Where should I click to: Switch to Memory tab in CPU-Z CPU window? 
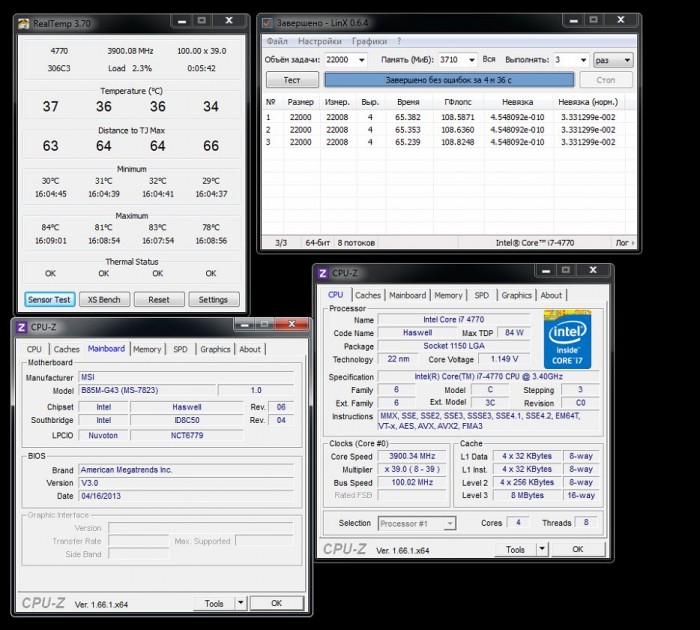tap(448, 295)
